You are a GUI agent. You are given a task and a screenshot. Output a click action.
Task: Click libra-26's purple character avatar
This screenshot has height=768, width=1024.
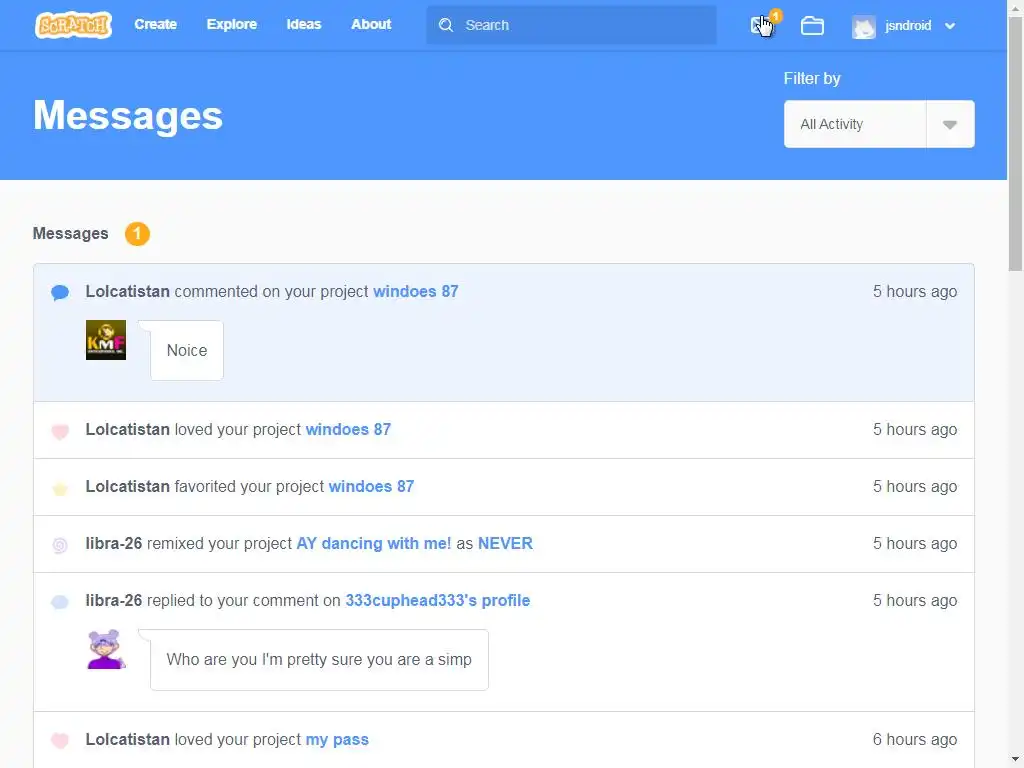click(106, 649)
